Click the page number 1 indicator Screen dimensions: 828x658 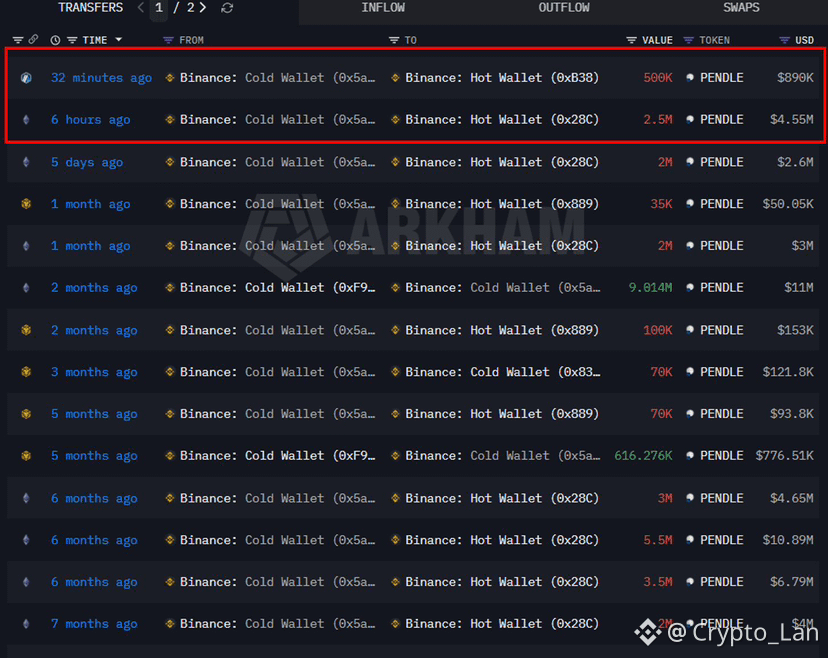click(158, 8)
